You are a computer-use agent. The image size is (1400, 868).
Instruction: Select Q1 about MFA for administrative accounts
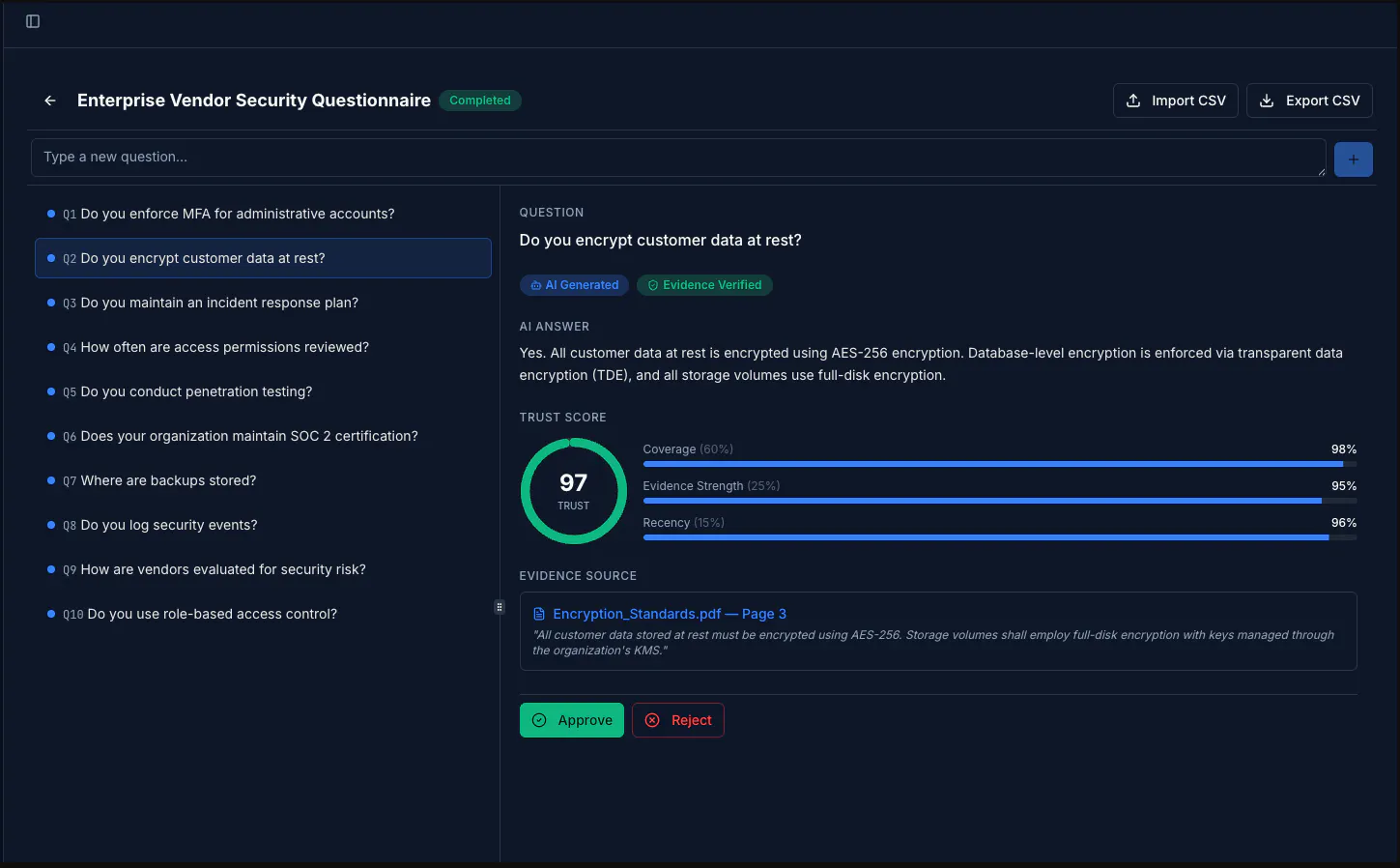(263, 214)
